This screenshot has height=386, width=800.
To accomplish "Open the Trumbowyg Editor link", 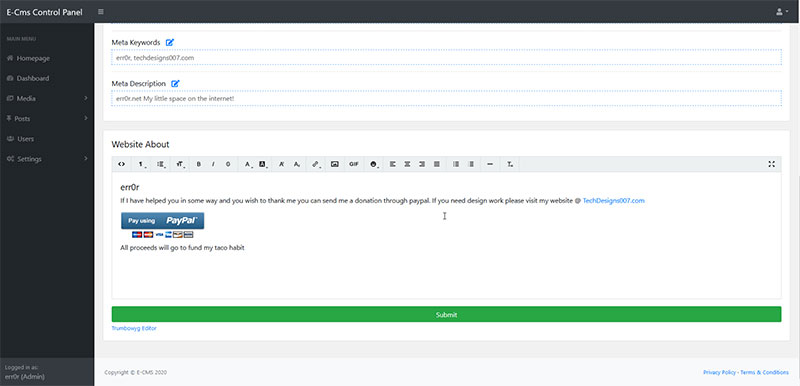I will [134, 328].
